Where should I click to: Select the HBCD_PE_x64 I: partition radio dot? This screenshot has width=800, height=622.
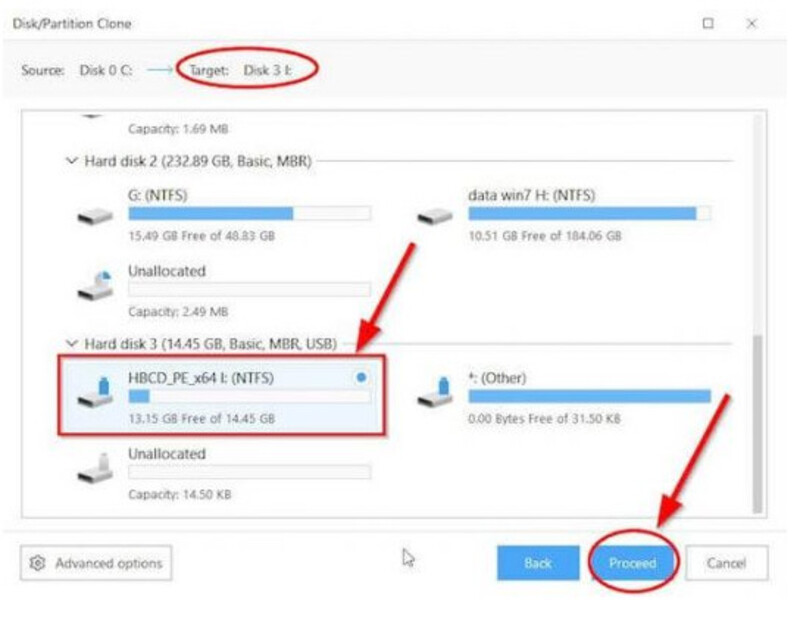[x=361, y=378]
